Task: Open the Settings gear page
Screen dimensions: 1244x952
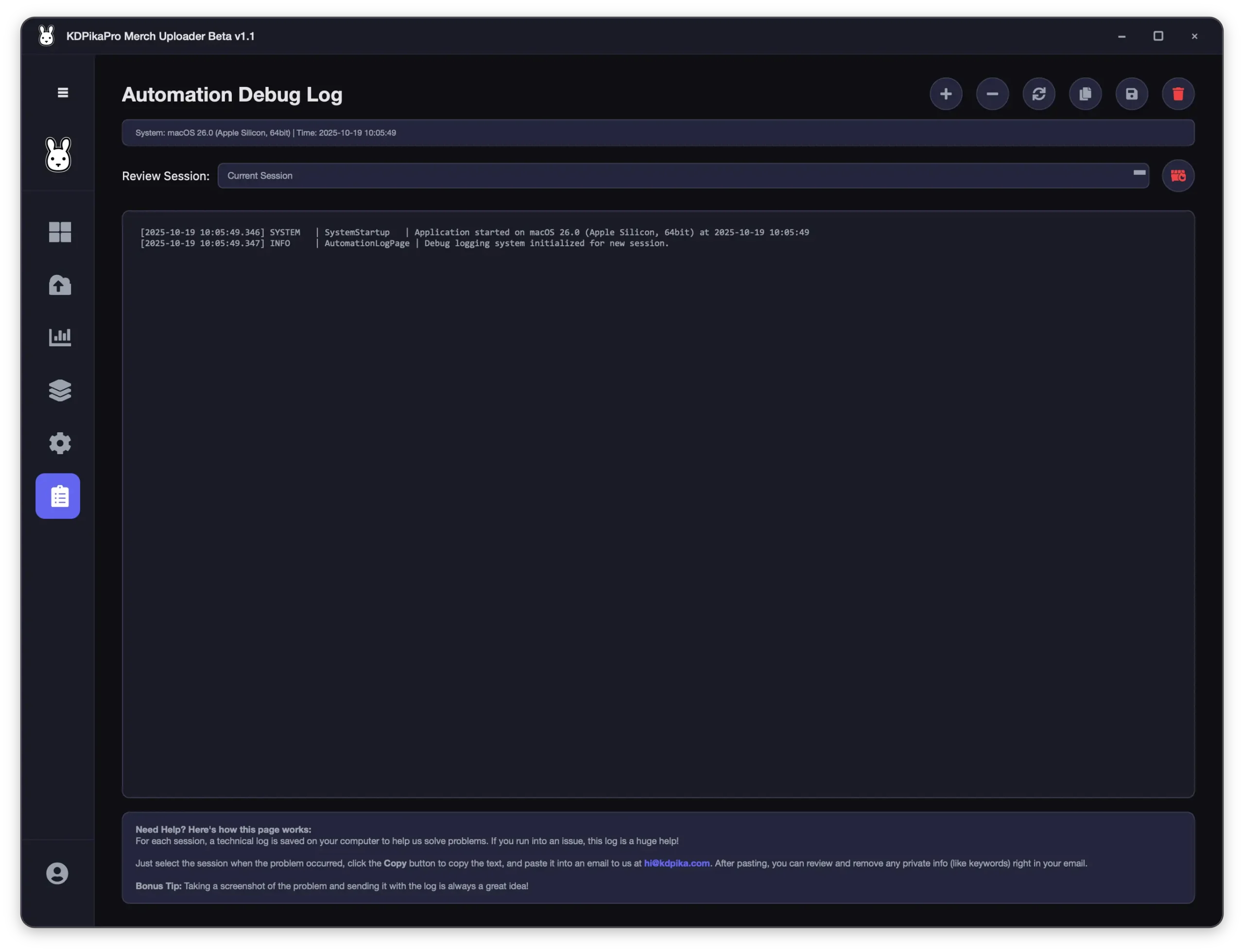Action: 60,443
